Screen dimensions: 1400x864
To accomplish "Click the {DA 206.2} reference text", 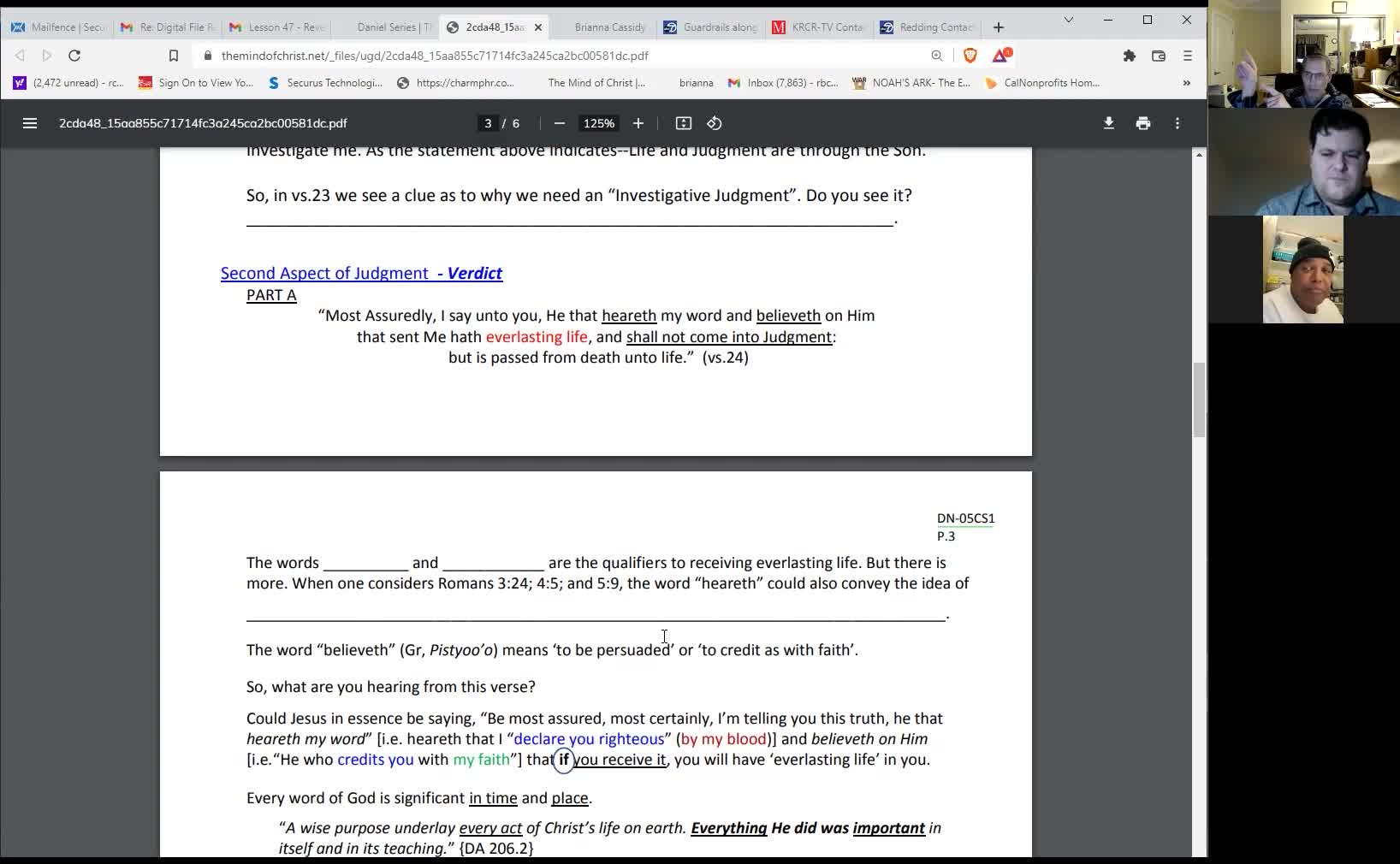I will point(496,849).
